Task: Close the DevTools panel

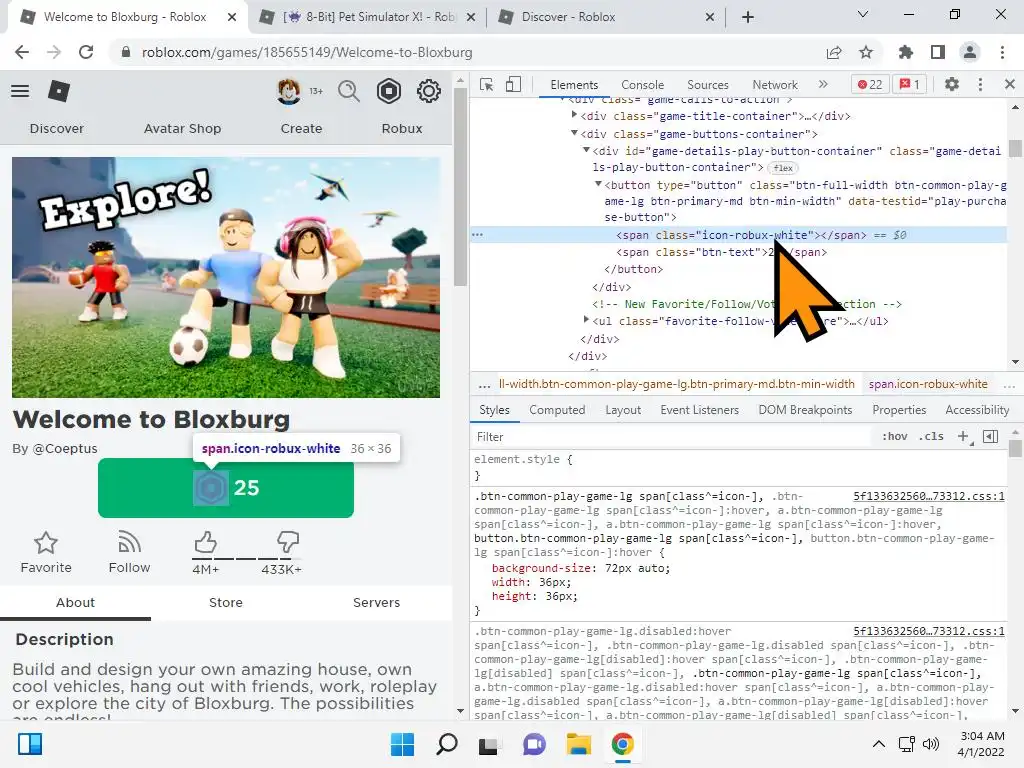Action: pyautogui.click(x=1010, y=84)
